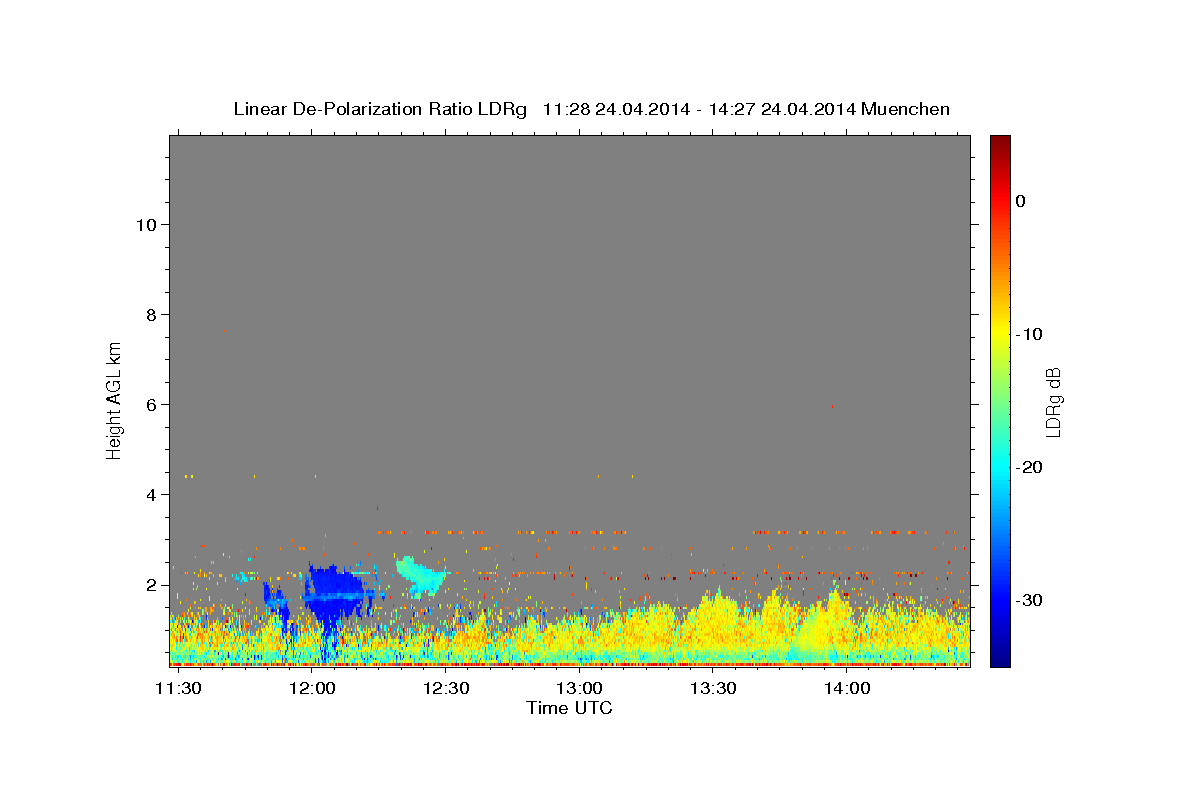The image size is (1200, 800).
Task: Click the plot title 'Linear De-Polarization Ratio LDRg'
Action: [x=380, y=108]
